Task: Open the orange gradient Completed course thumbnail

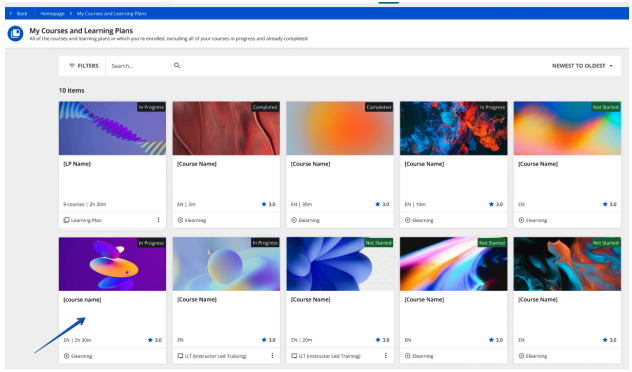Action: click(340, 128)
